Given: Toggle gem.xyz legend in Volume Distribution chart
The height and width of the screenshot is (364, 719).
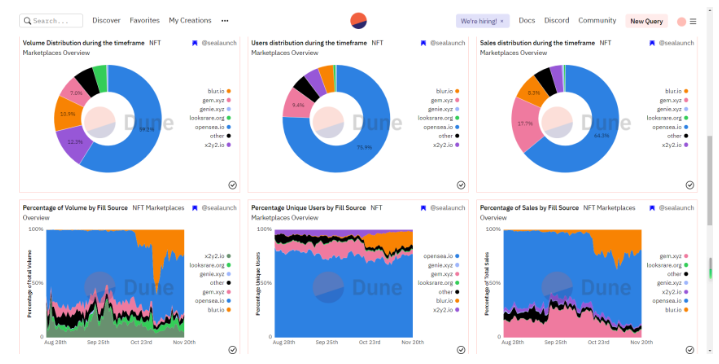Looking at the screenshot, I should [216, 100].
